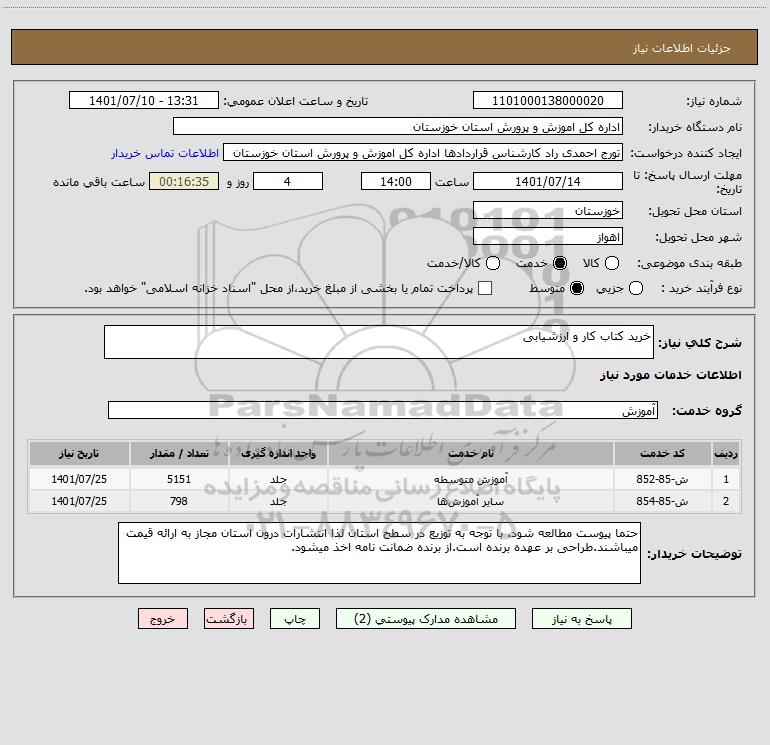Click the سایر آموزش‌ها service name cell

[470, 501]
